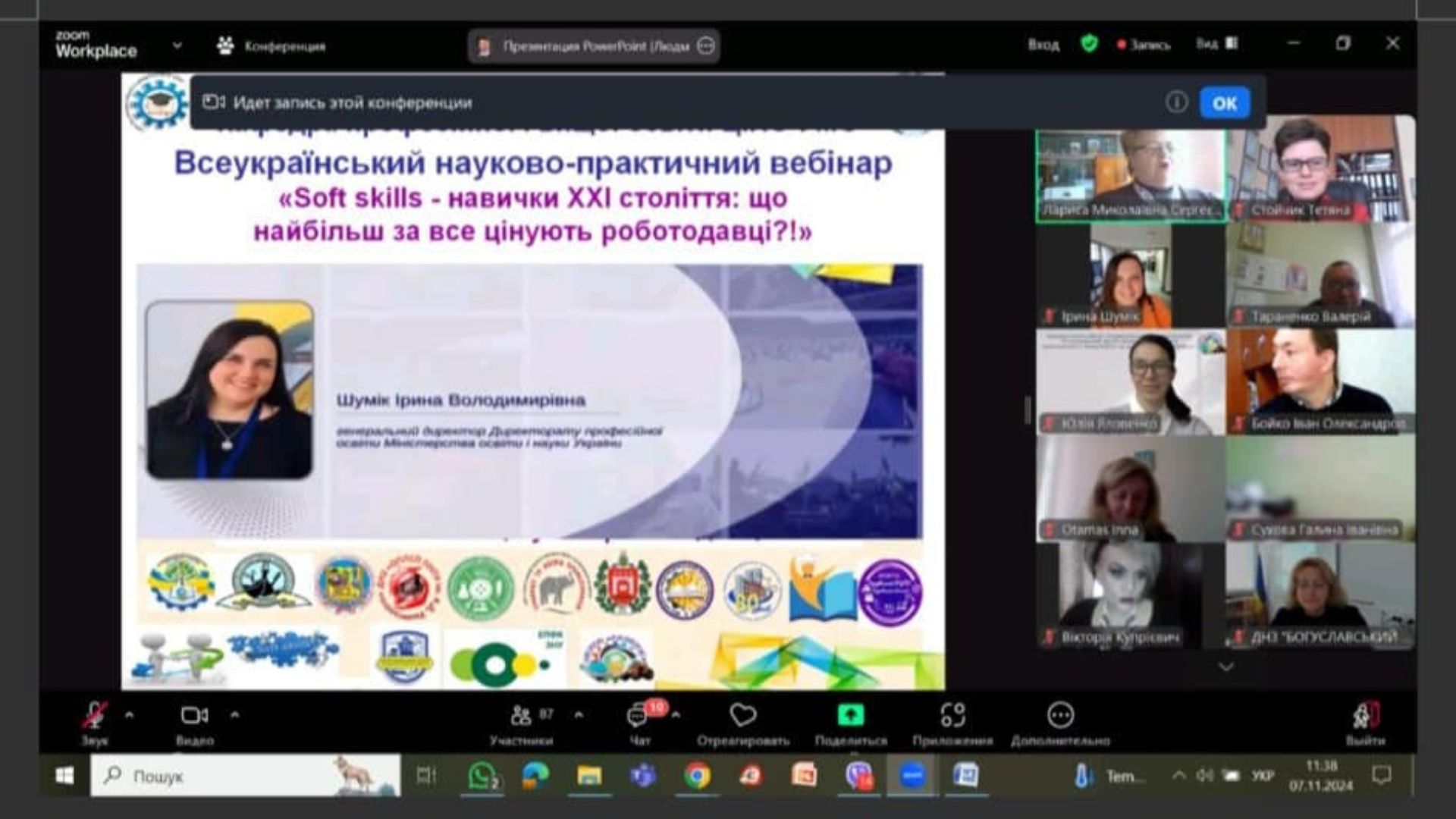Click the React (Отреагировать) heart icon
This screenshot has height=819, width=1456.
(x=742, y=716)
